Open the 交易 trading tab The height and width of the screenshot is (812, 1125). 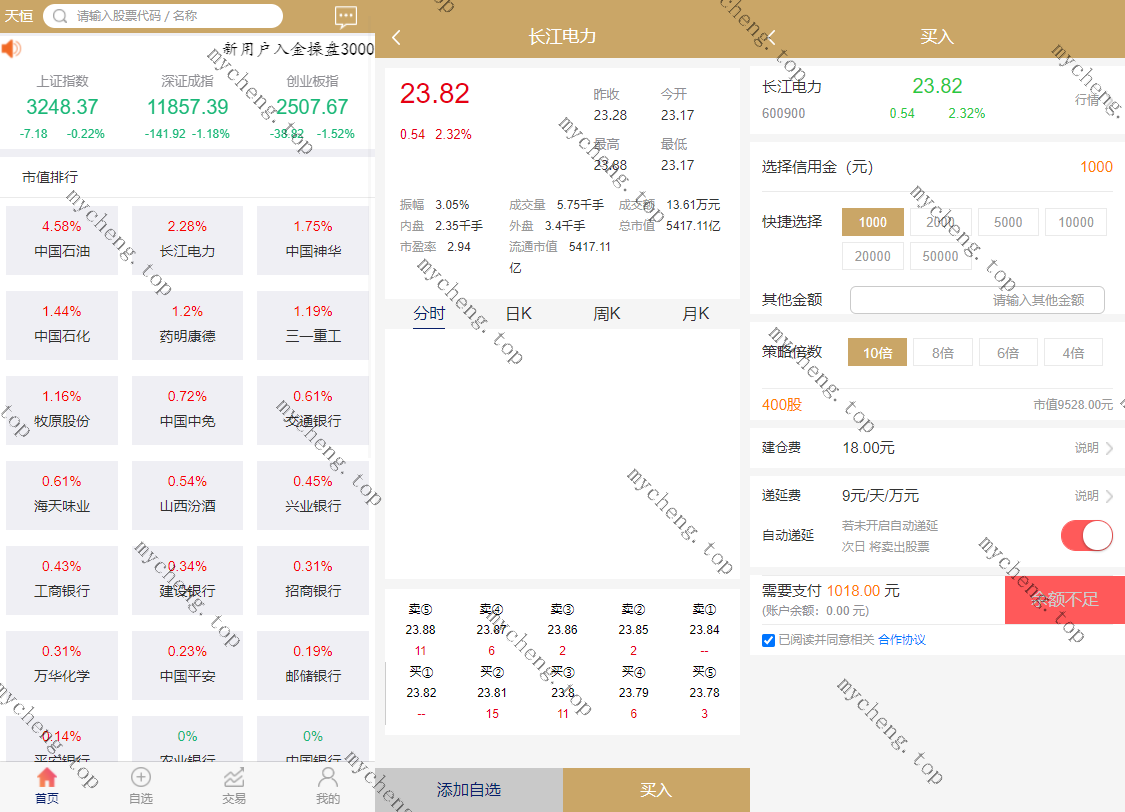coord(234,786)
